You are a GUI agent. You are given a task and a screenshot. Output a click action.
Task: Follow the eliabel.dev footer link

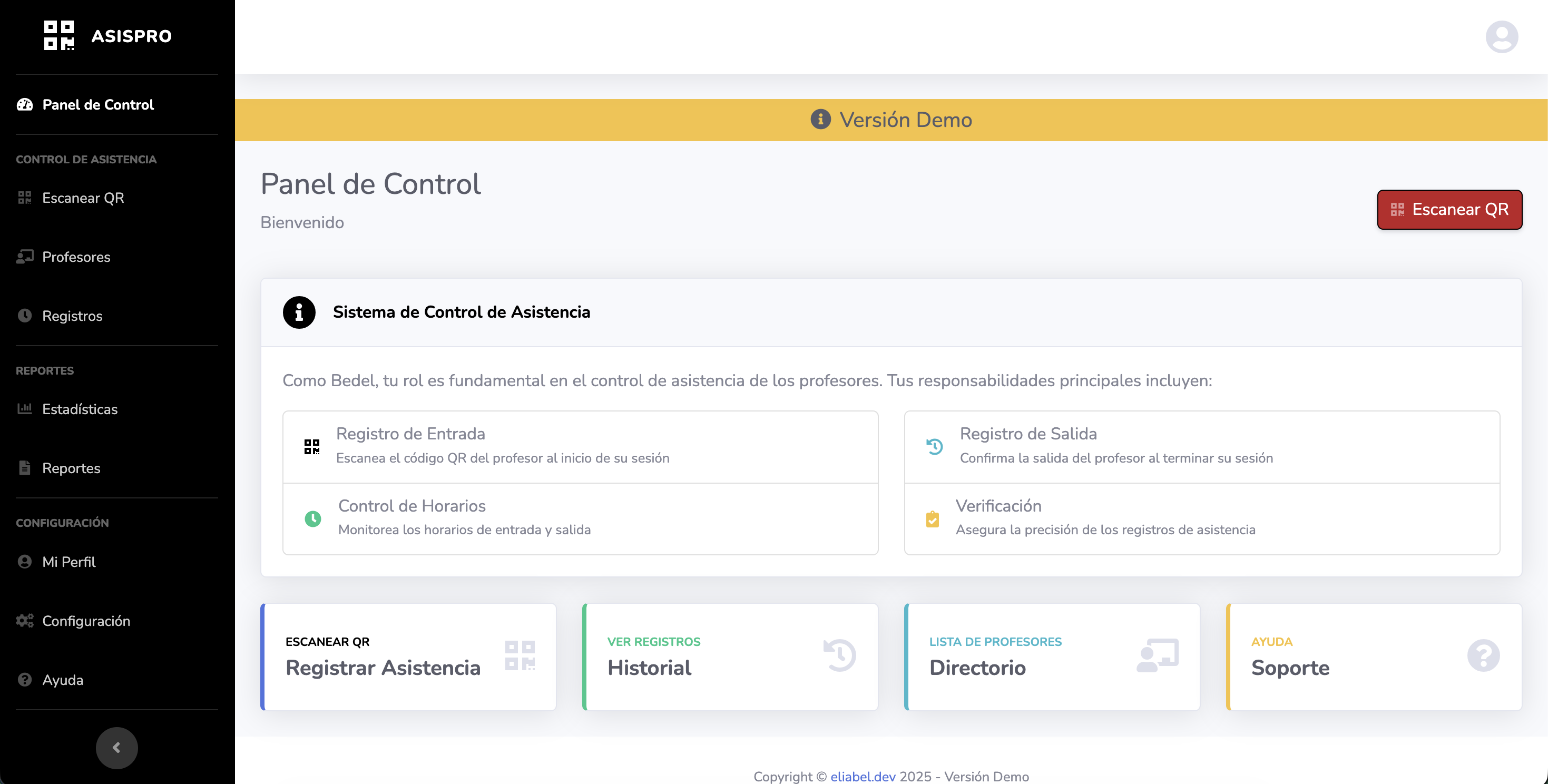click(x=863, y=776)
